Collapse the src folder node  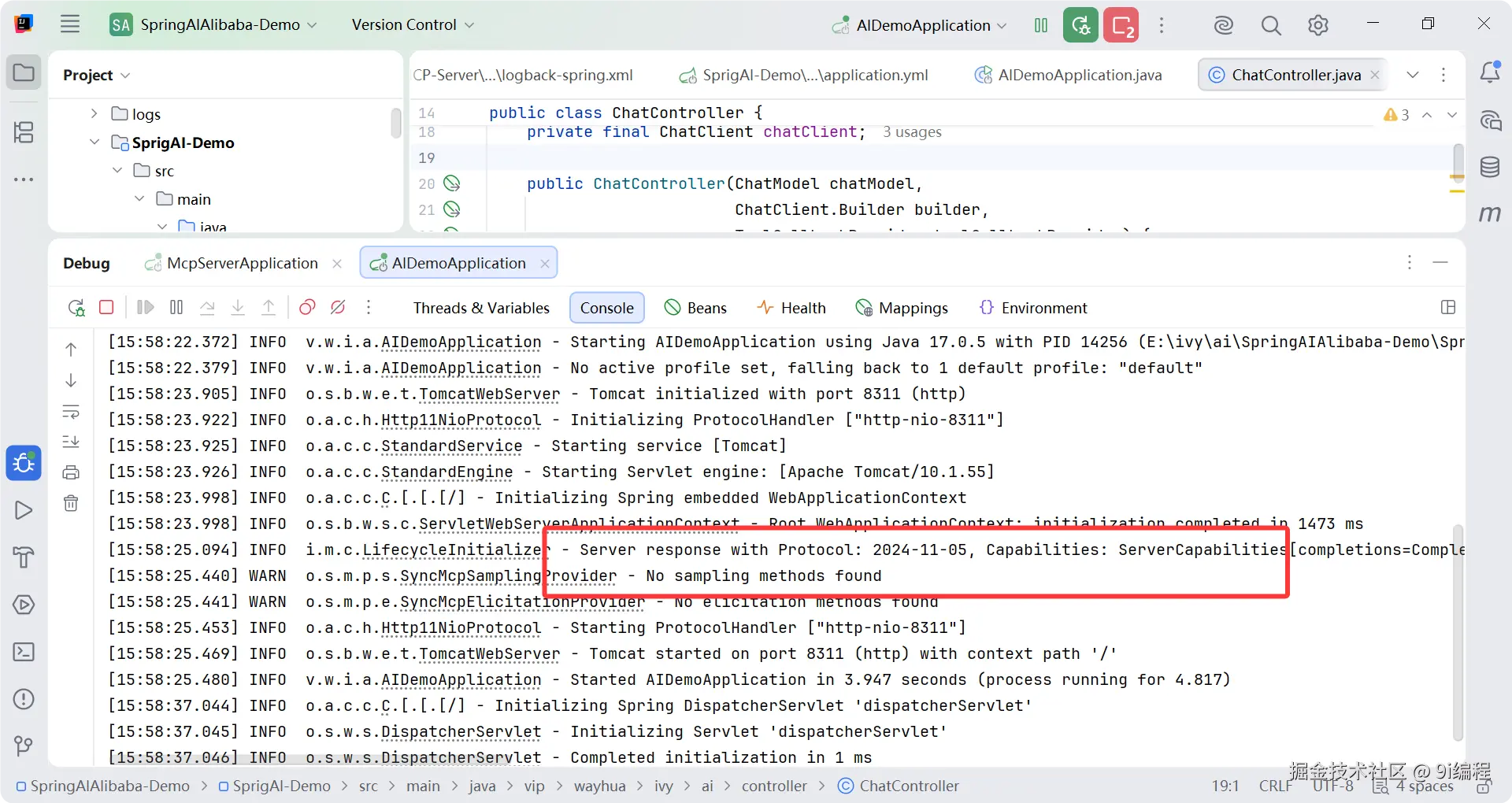(117, 171)
